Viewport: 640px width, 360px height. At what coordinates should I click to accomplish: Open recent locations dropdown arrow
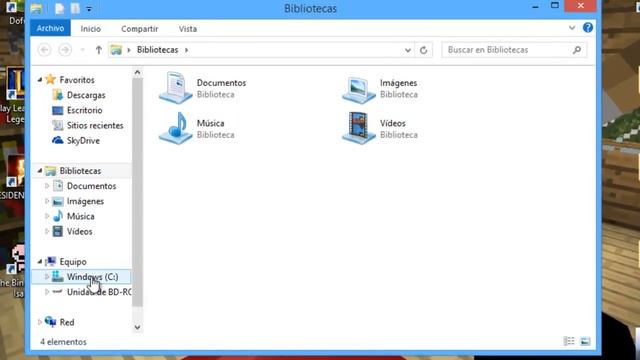[x=83, y=50]
